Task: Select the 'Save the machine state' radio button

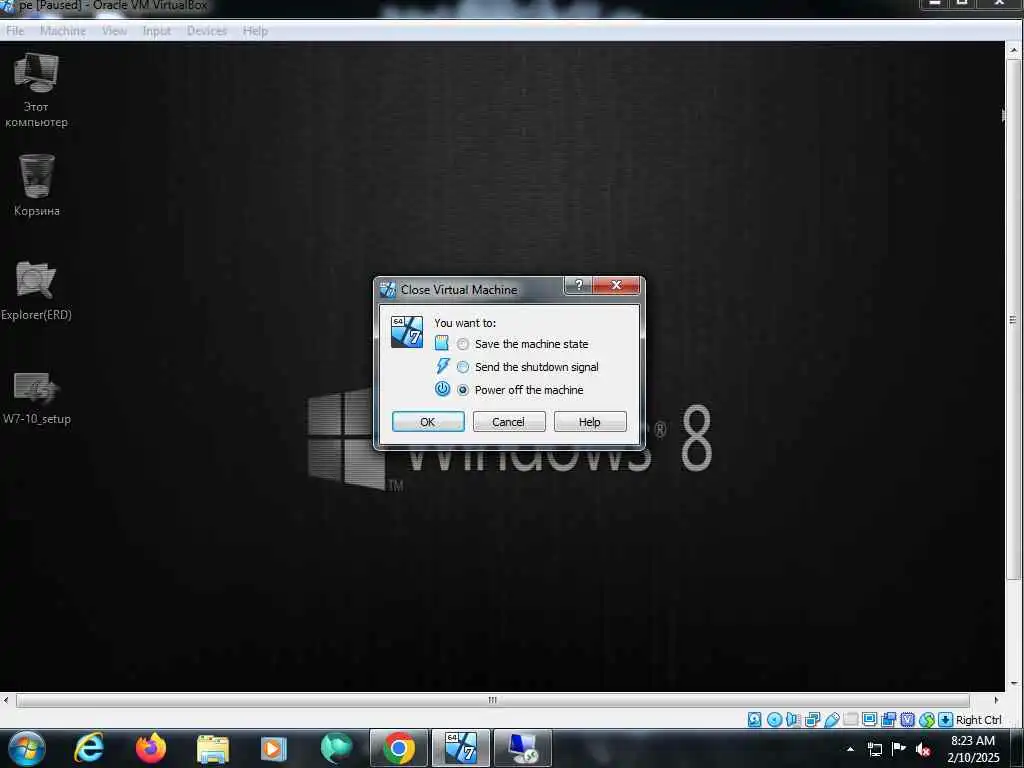Action: tap(463, 344)
